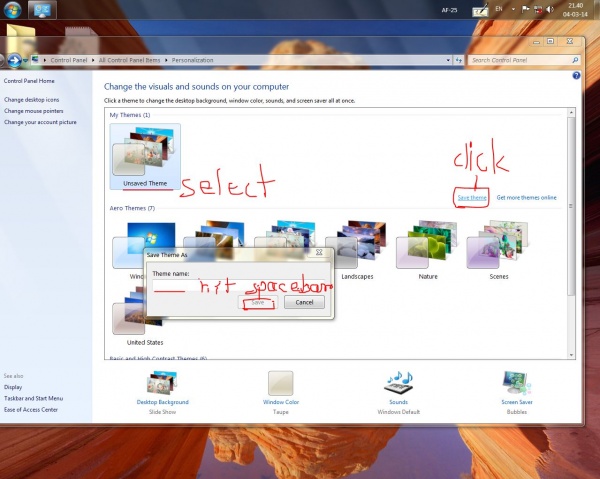Open the Screen Saver settings icon
The image size is (600, 479).
[517, 383]
